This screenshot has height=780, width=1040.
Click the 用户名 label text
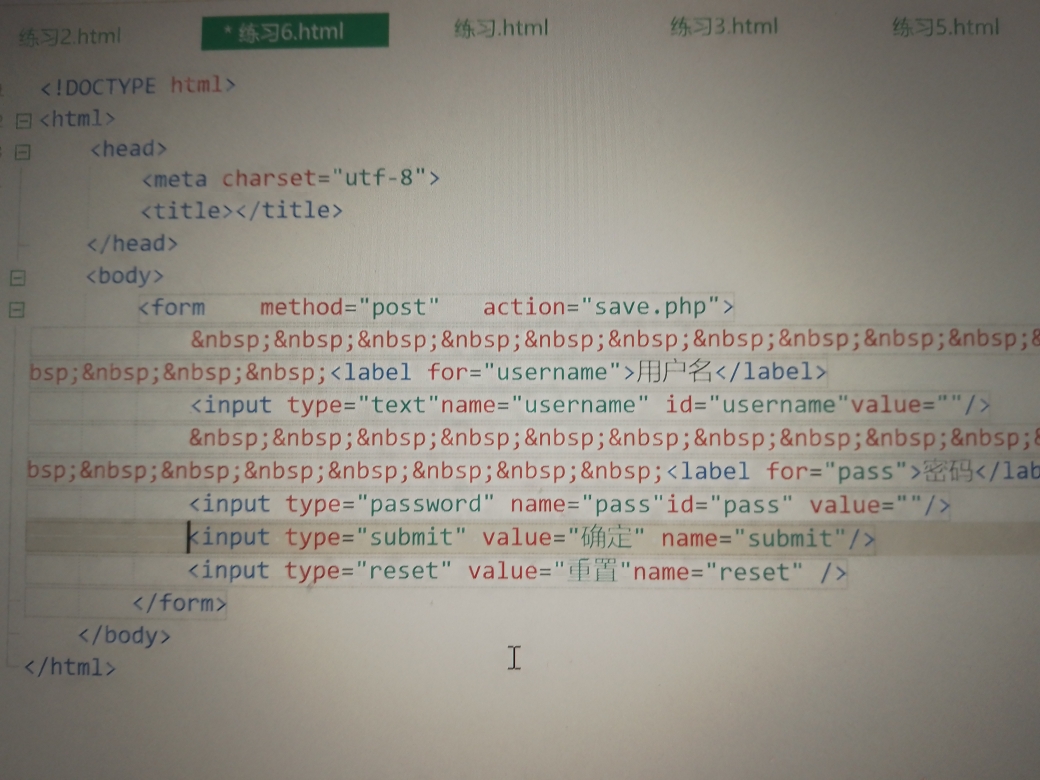pyautogui.click(x=674, y=371)
